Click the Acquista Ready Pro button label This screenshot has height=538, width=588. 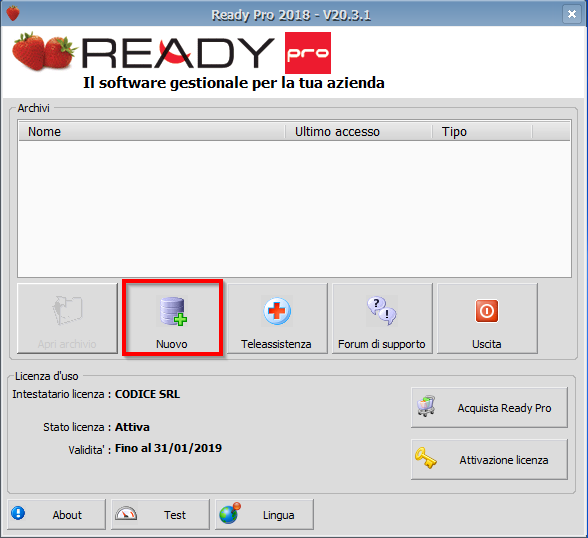click(504, 408)
